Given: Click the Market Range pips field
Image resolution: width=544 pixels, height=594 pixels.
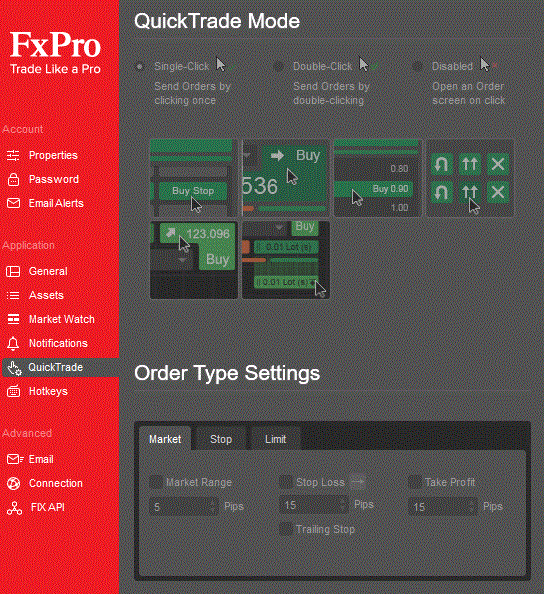Looking at the screenshot, I should pos(184,506).
